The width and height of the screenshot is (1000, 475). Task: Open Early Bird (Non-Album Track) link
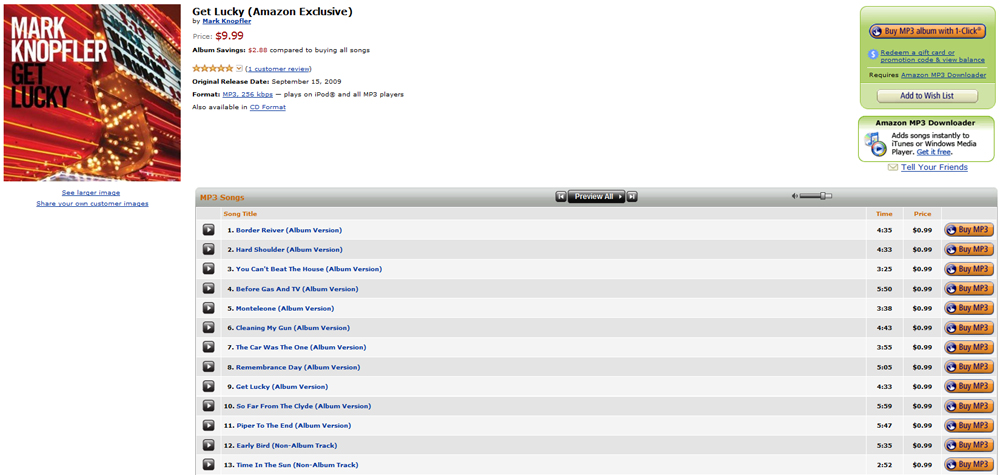[286, 445]
